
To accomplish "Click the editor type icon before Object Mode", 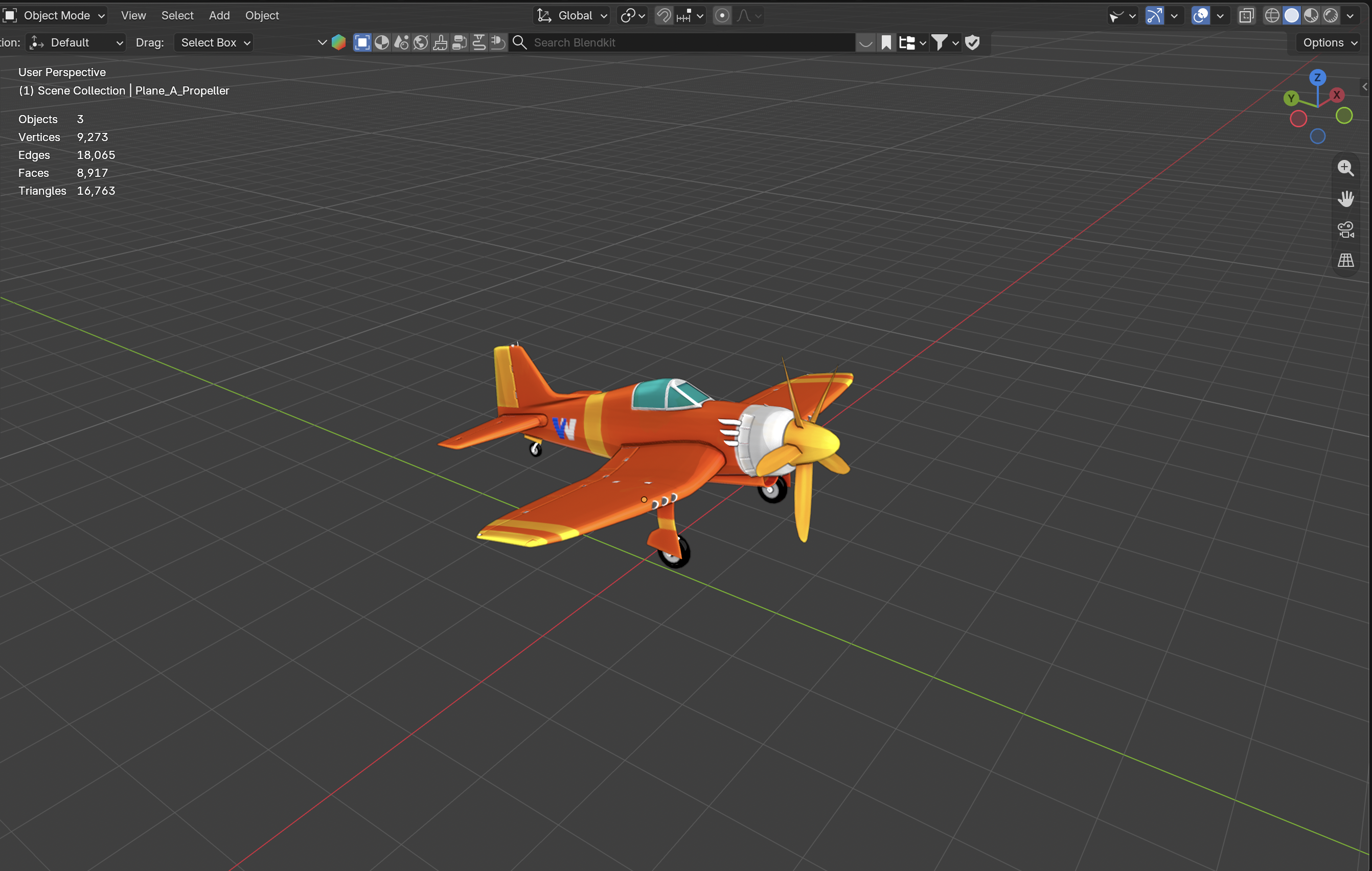I will coord(10,15).
